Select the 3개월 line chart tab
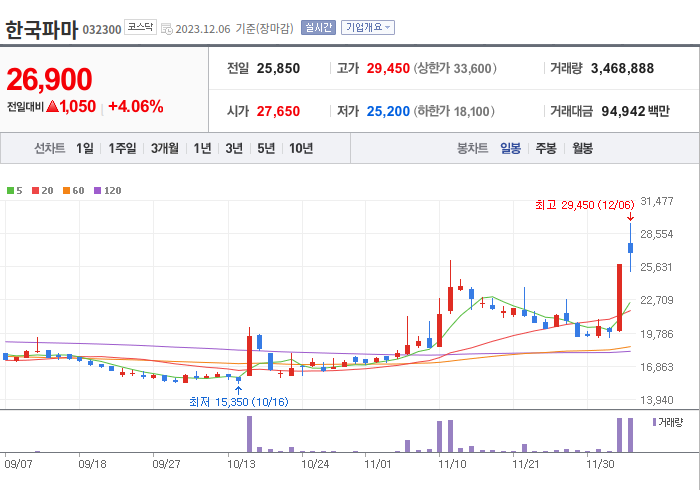 coord(165,148)
